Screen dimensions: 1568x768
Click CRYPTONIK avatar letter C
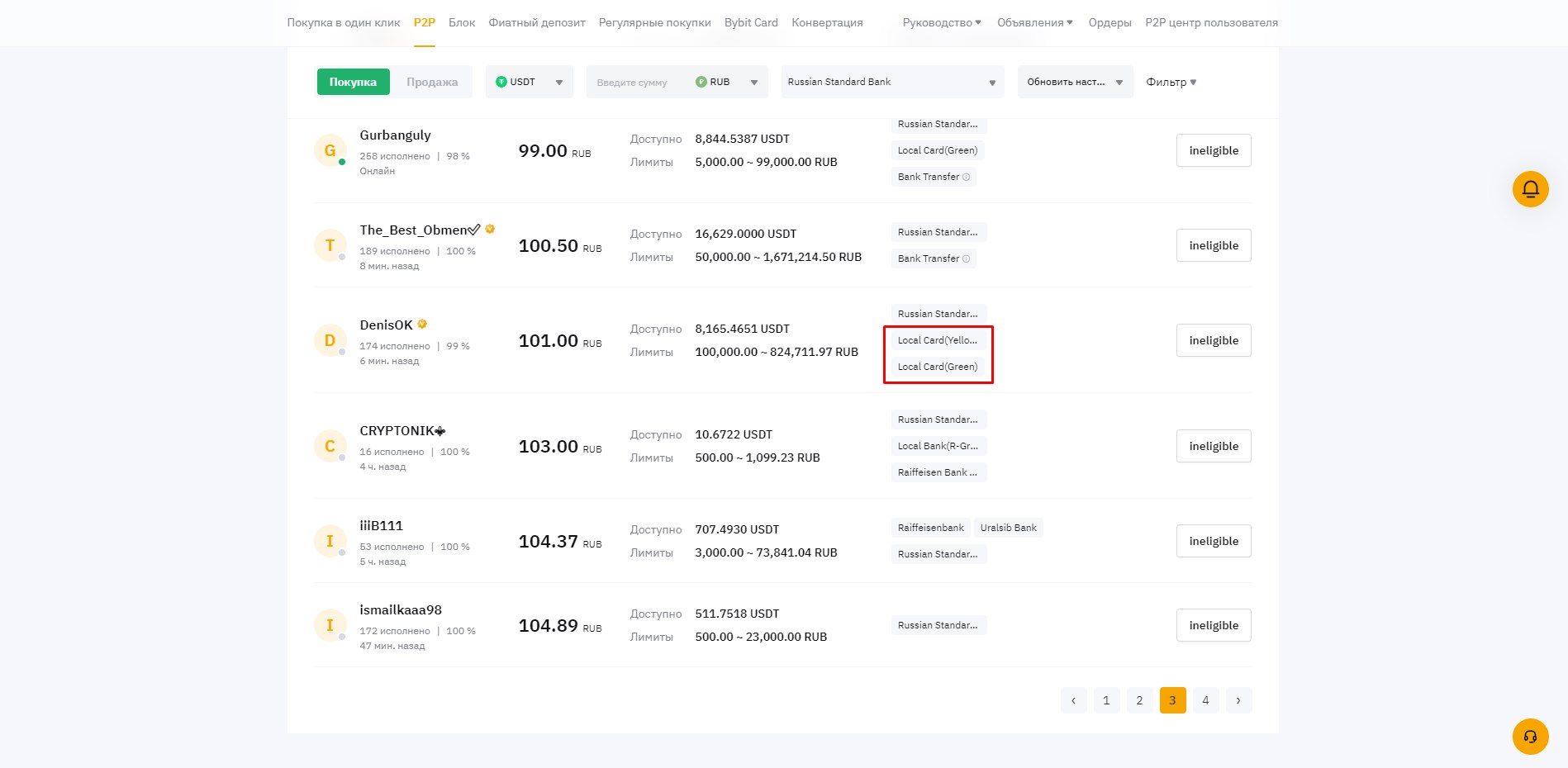(330, 446)
